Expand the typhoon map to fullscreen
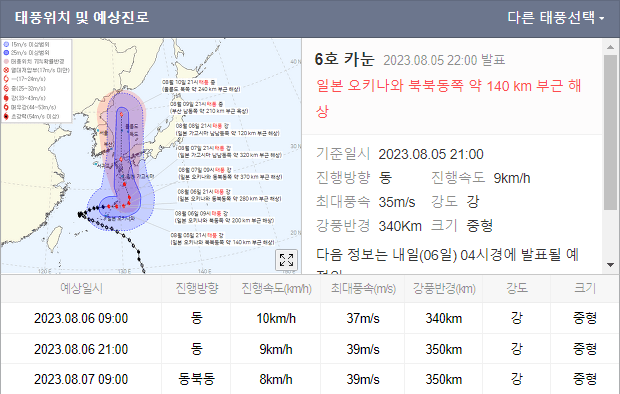 [286, 260]
